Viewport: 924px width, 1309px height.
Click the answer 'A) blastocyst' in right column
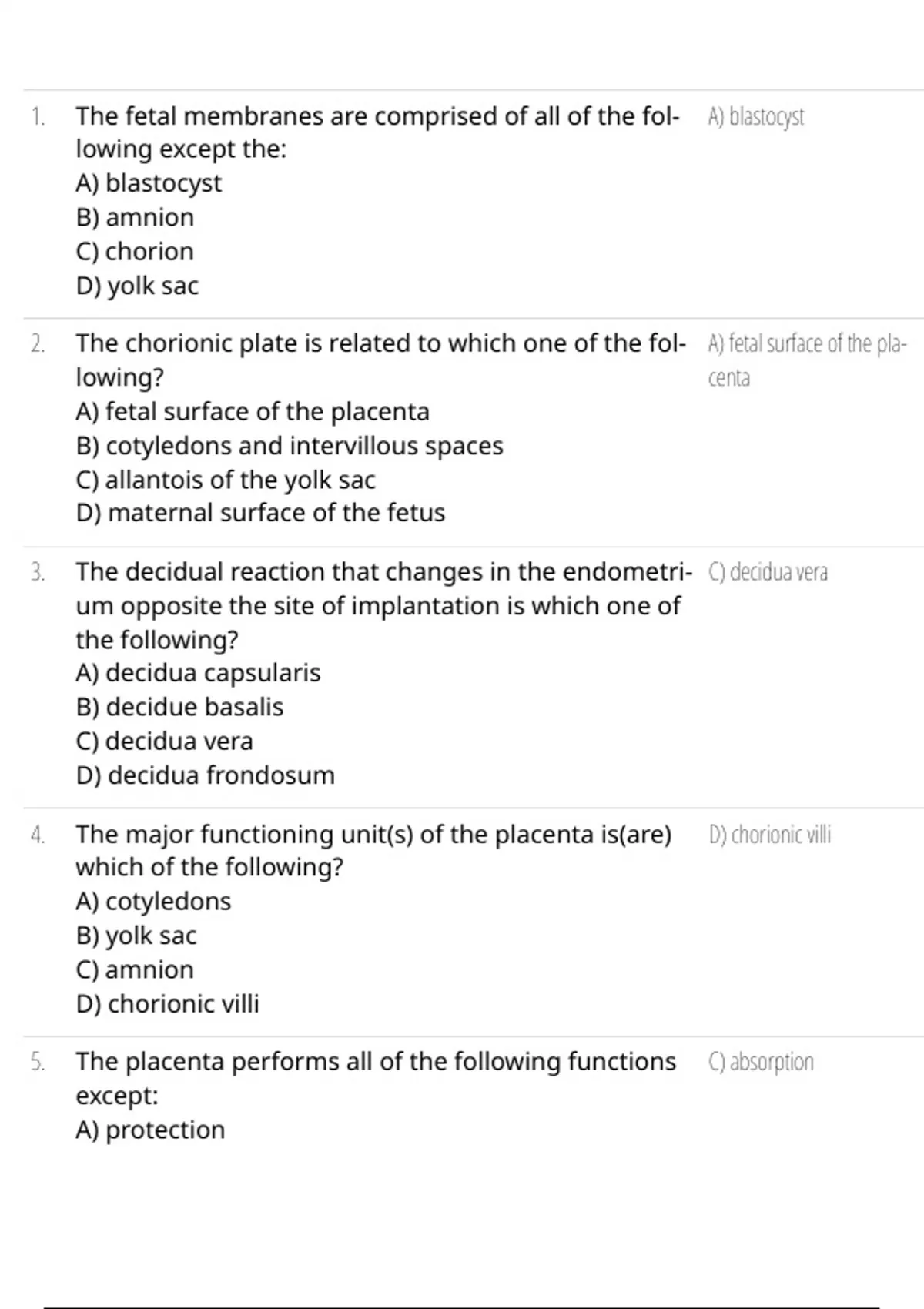click(756, 117)
